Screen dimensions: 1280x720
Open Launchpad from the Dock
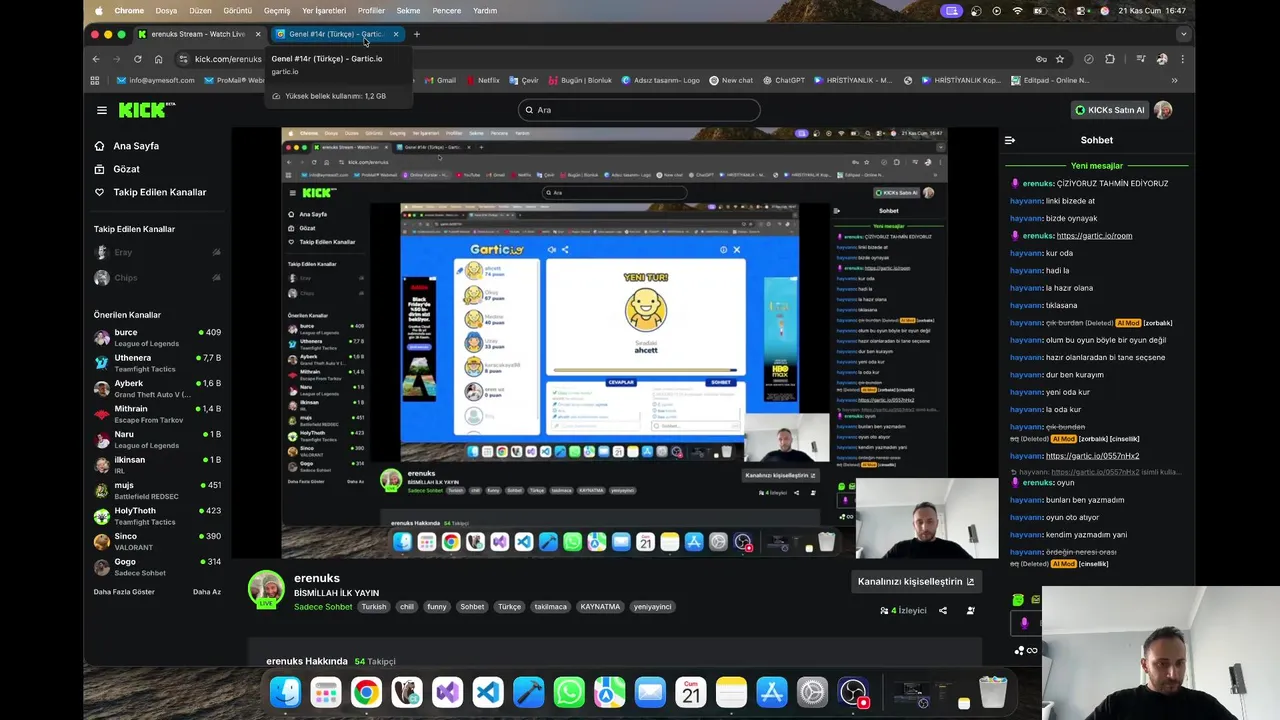point(326,692)
